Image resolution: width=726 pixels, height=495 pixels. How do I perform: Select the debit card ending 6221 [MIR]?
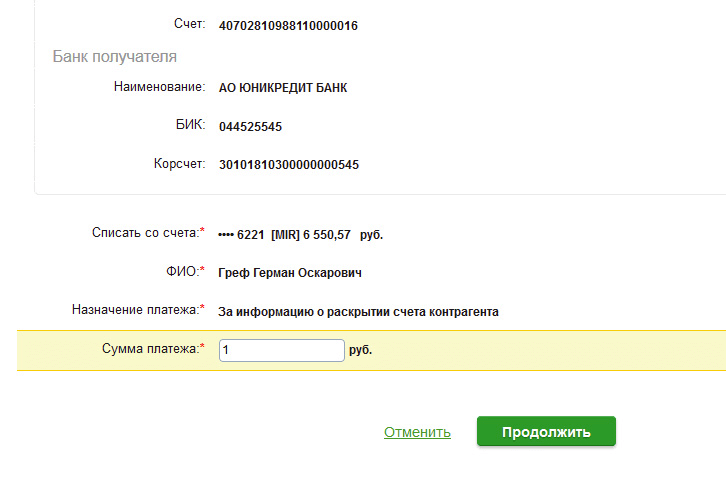tap(300, 235)
